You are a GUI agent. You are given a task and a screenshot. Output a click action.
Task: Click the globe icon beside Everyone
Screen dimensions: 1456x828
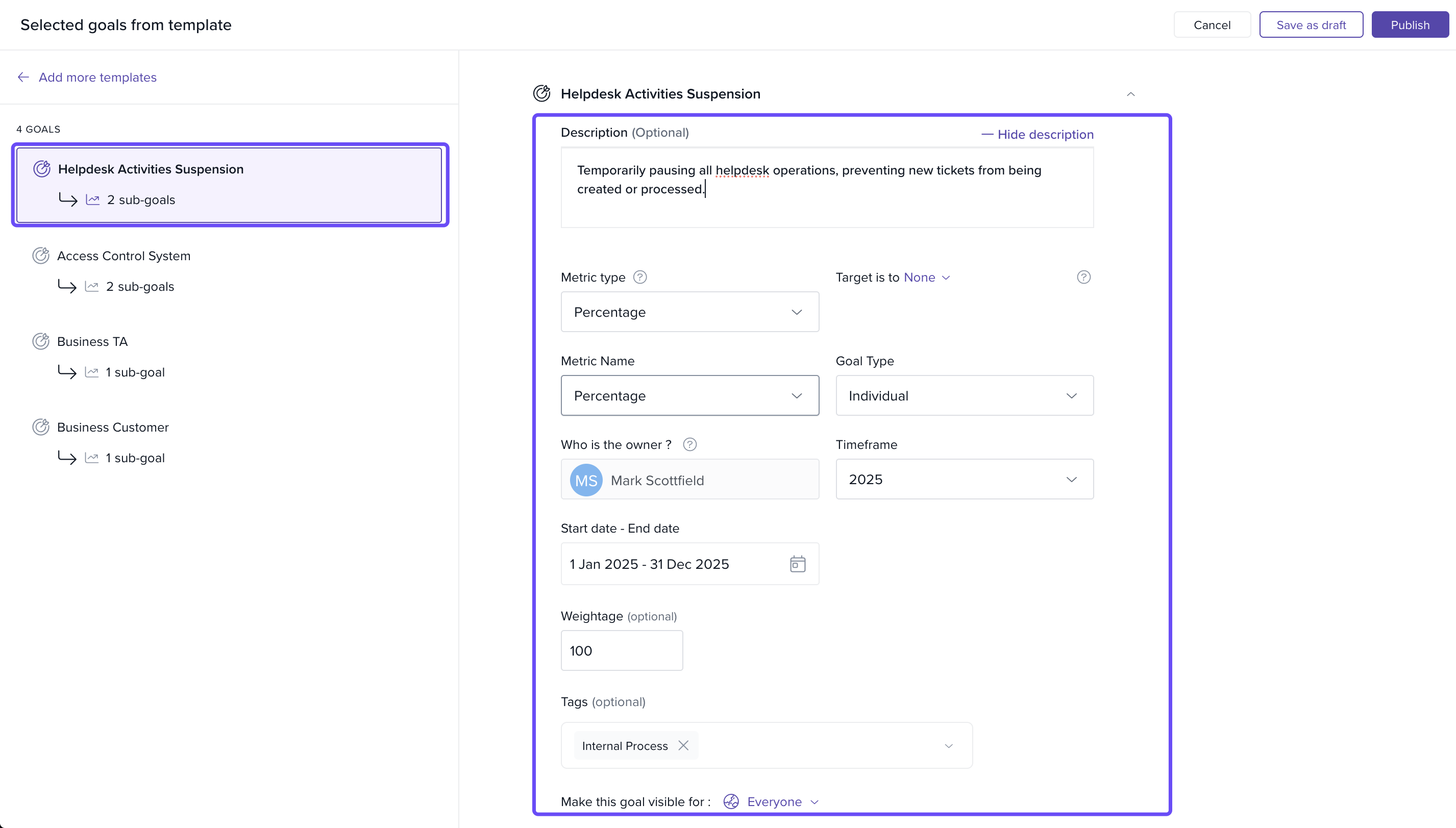click(731, 801)
